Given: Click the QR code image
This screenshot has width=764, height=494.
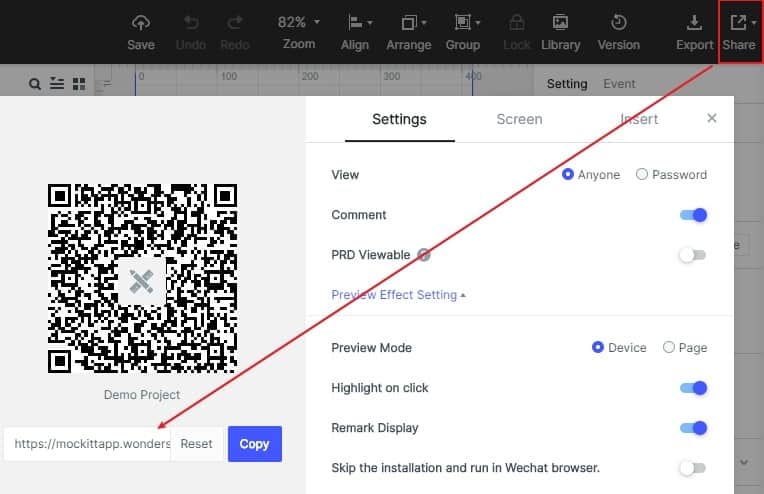Looking at the screenshot, I should click(142, 278).
